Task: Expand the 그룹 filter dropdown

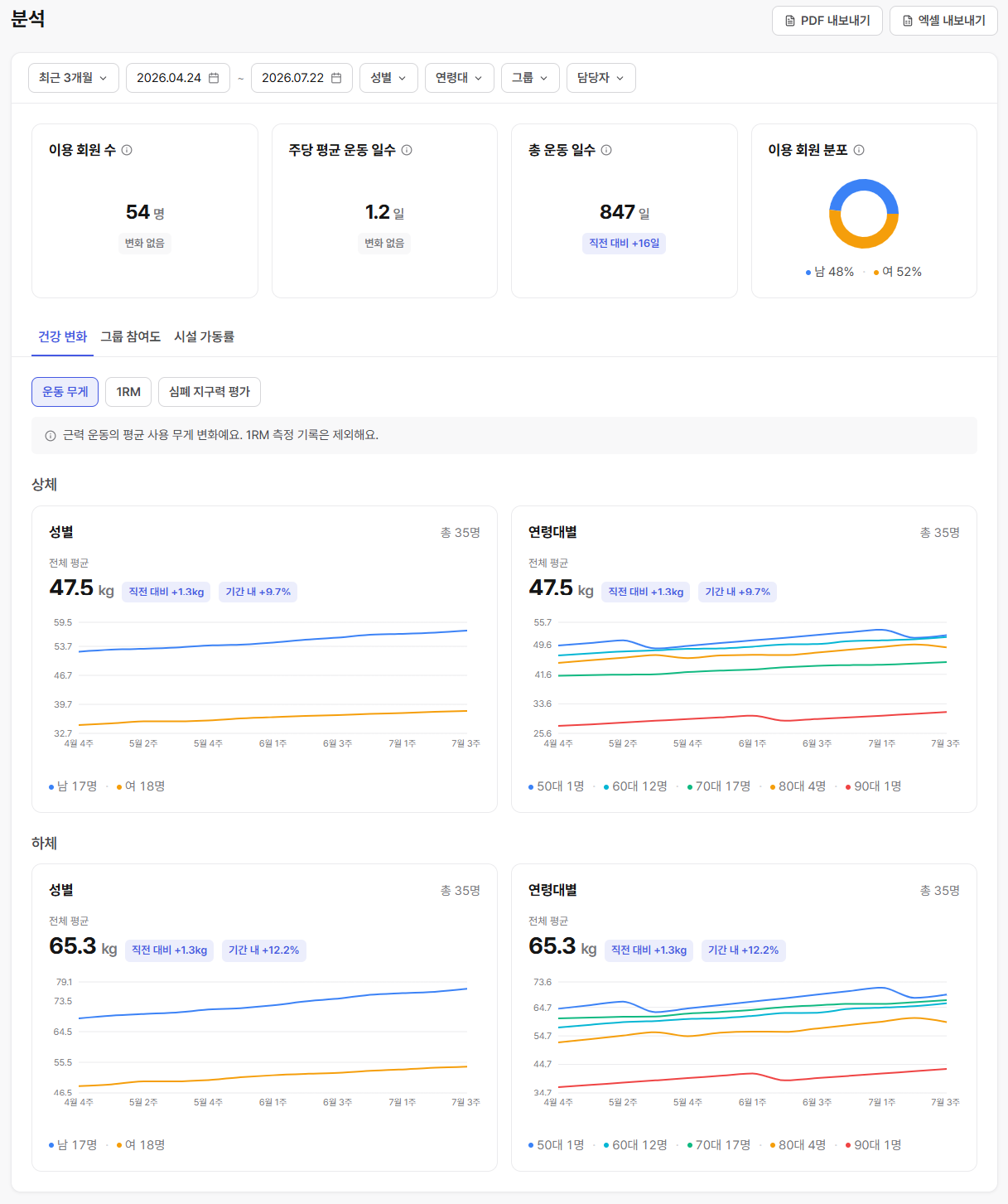Action: pyautogui.click(x=530, y=78)
